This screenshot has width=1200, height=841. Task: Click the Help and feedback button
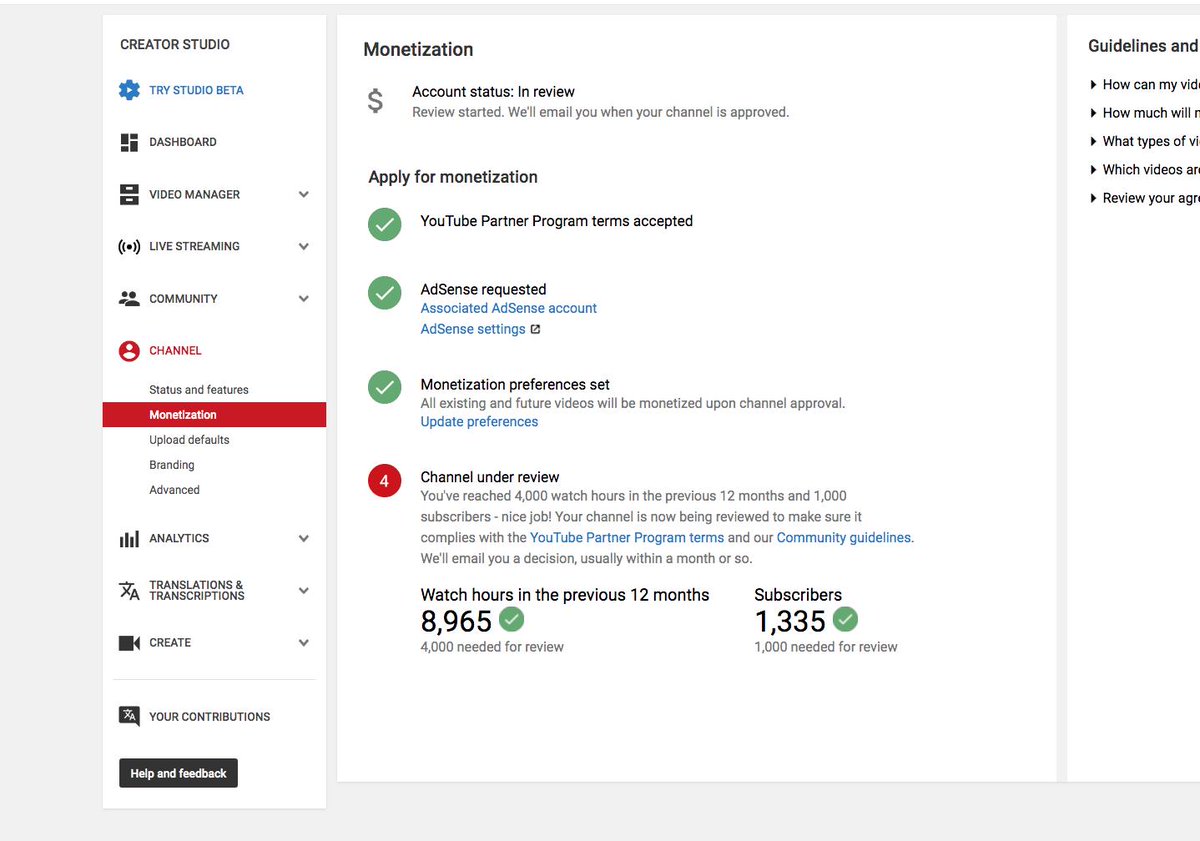pos(178,773)
